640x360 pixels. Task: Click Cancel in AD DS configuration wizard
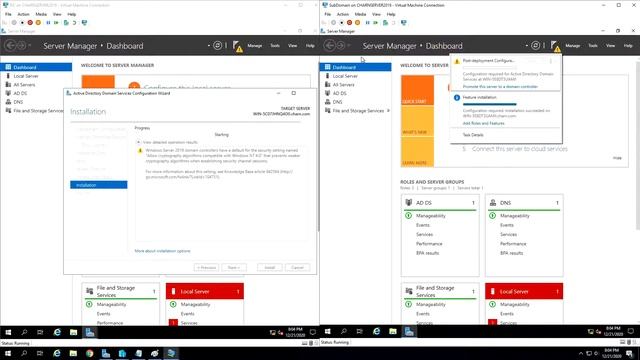(297, 268)
